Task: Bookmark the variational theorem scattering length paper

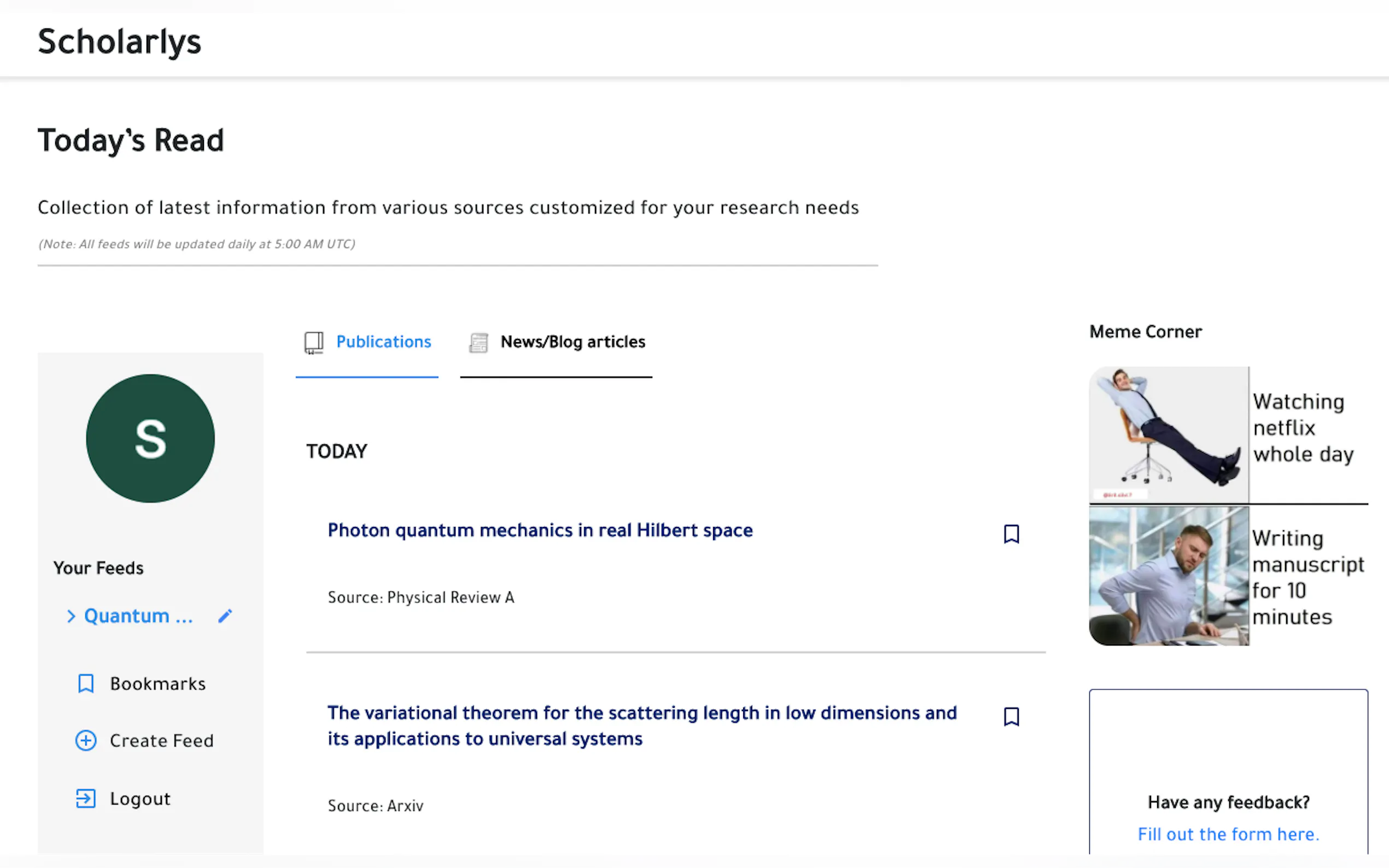Action: coord(1011,717)
